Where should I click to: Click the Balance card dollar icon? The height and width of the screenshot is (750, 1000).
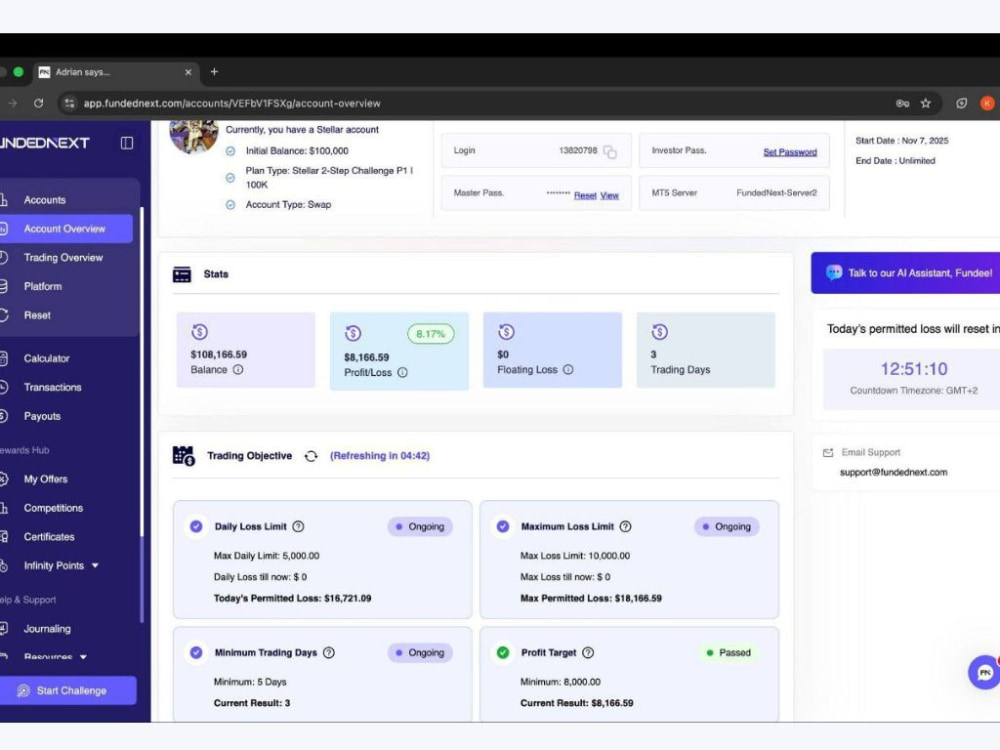point(200,332)
